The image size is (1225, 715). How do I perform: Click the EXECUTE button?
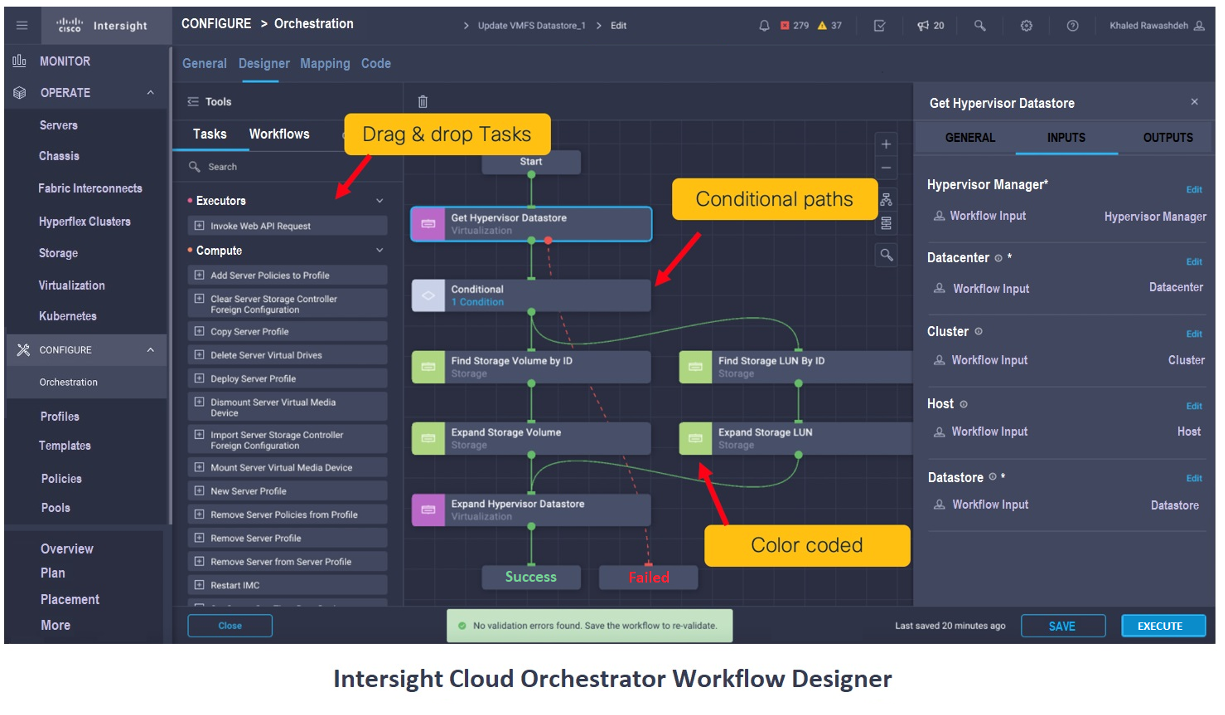pyautogui.click(x=1159, y=626)
